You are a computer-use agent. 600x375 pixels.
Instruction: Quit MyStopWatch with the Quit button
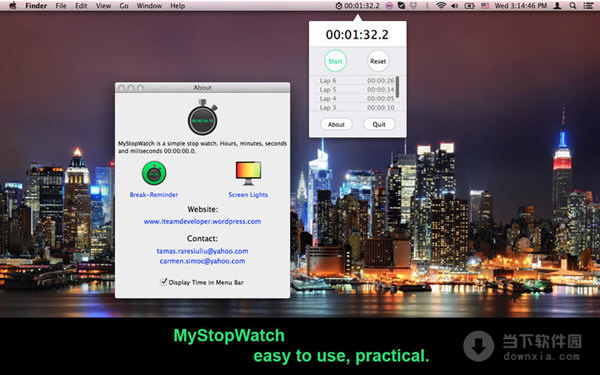coord(379,124)
